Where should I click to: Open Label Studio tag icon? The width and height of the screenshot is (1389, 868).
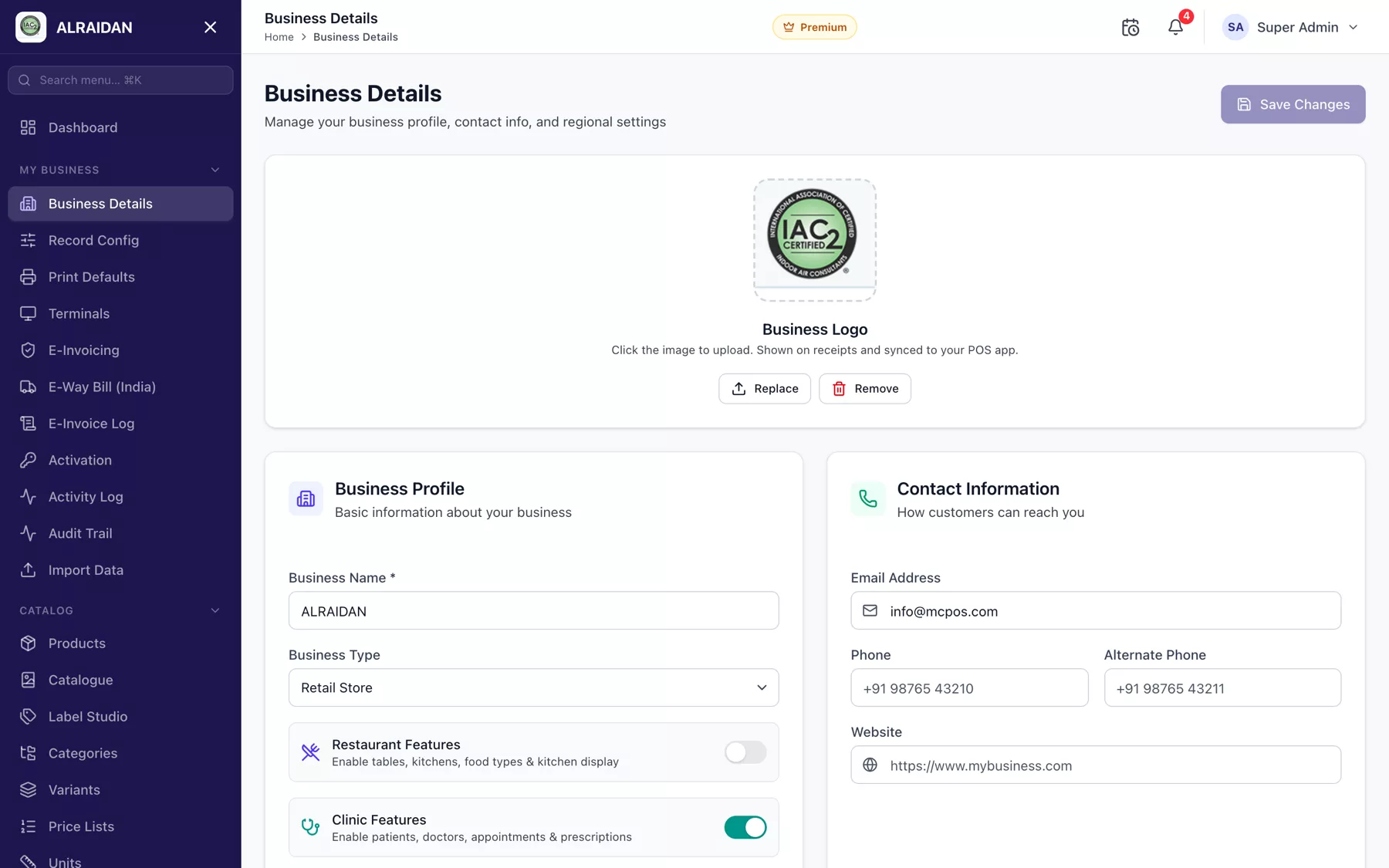coord(29,717)
